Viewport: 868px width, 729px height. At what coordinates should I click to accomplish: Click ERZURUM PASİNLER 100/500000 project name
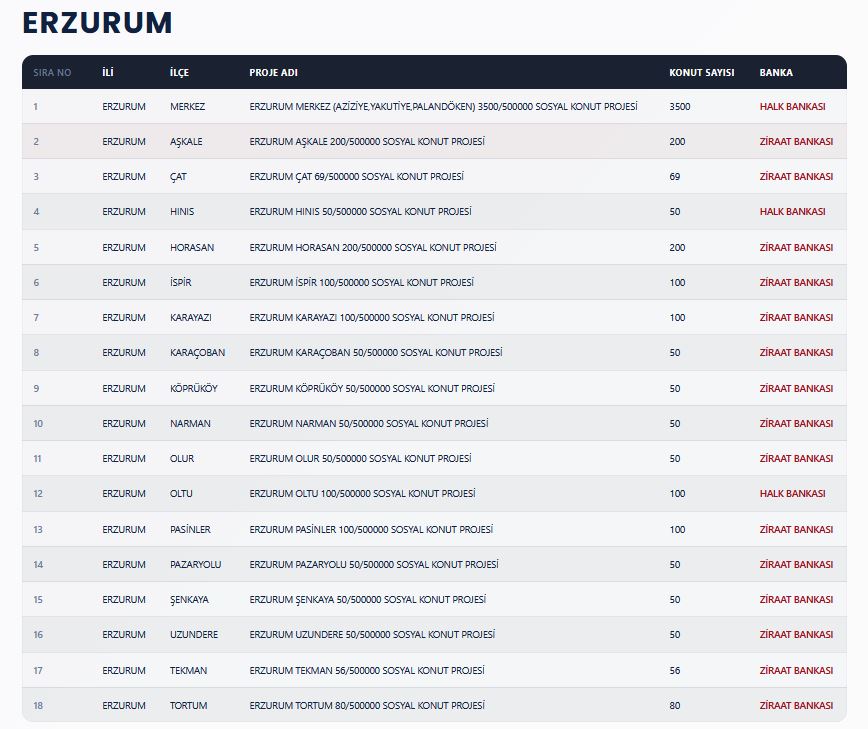tap(371, 530)
